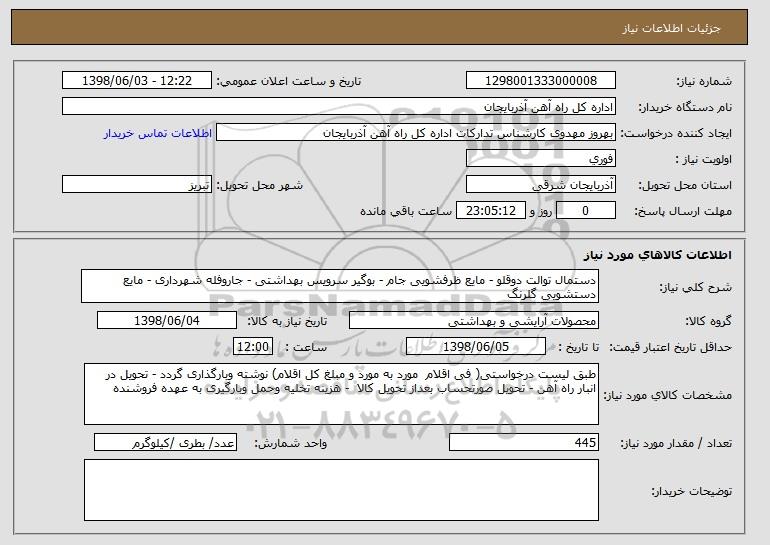This screenshot has height=545, width=770.
Task: Click the label حداقل تاریخ اعتبار قیمت
Action: point(671,347)
